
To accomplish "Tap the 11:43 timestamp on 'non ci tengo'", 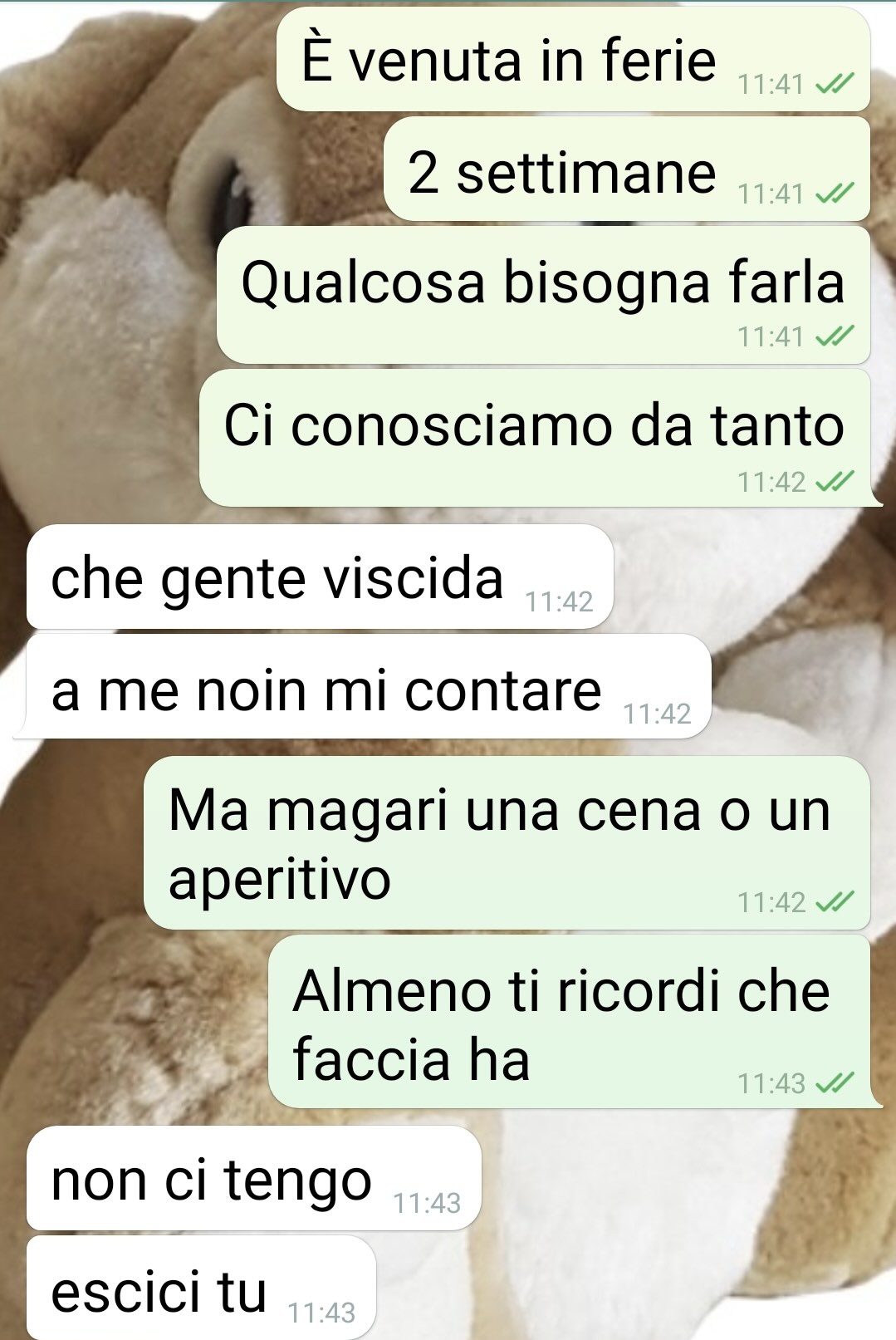I will (426, 1202).
